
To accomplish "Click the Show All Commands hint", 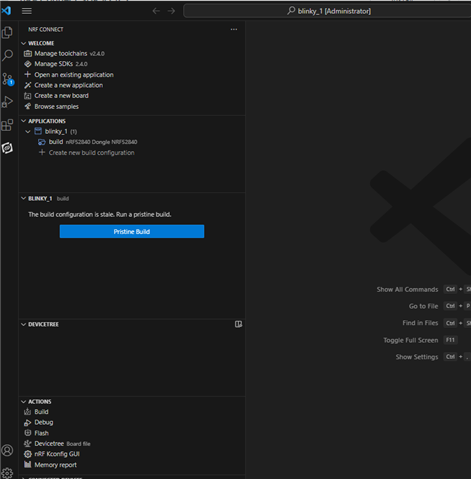I will pos(407,289).
